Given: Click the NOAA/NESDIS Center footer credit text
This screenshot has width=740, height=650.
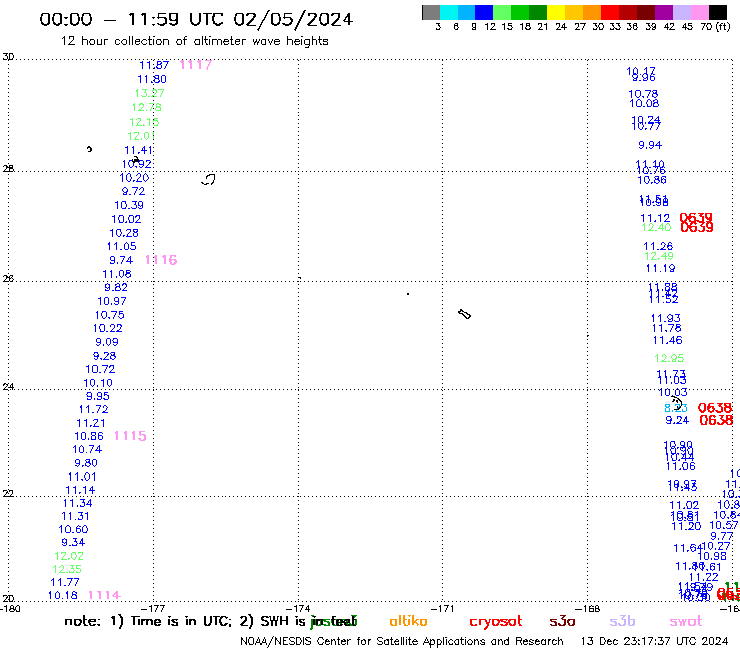Looking at the screenshot, I should (x=402, y=641).
